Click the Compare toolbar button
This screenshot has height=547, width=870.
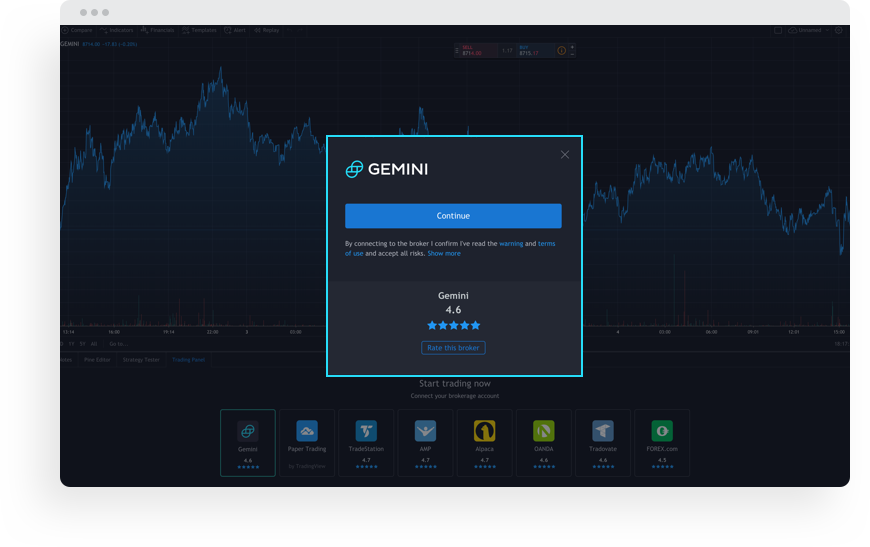click(77, 30)
